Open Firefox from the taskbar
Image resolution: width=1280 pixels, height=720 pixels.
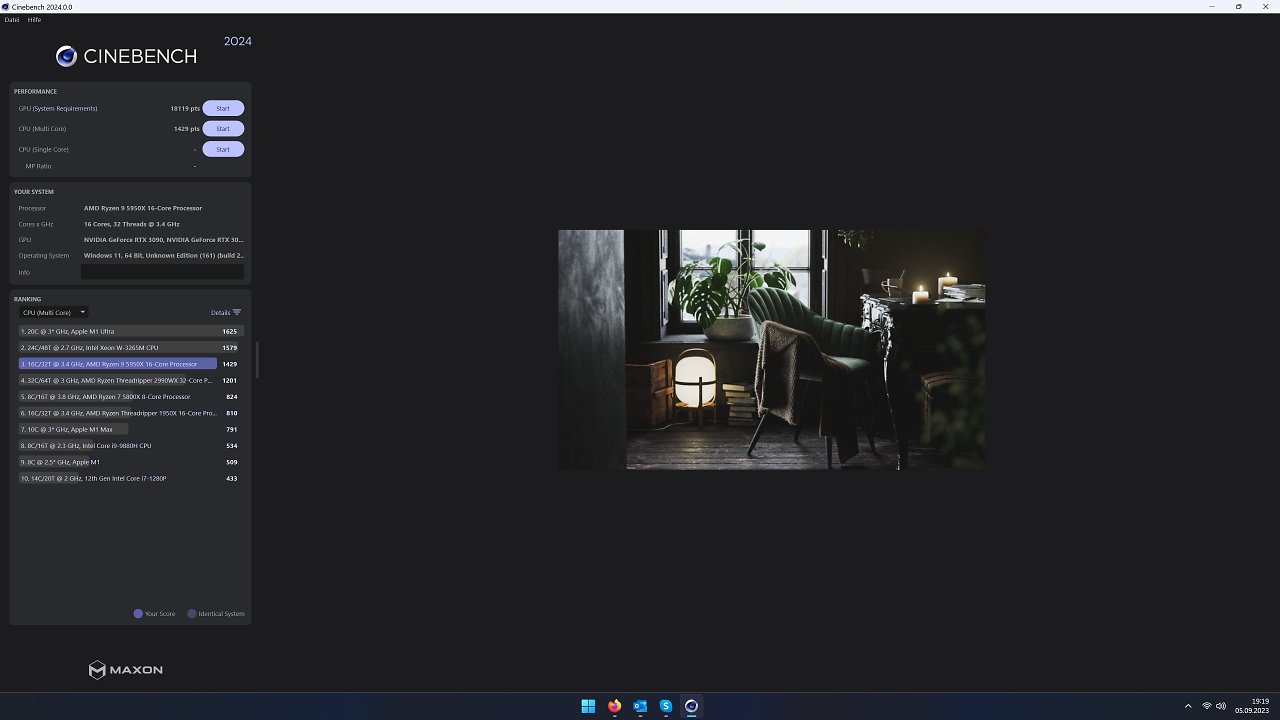(614, 706)
